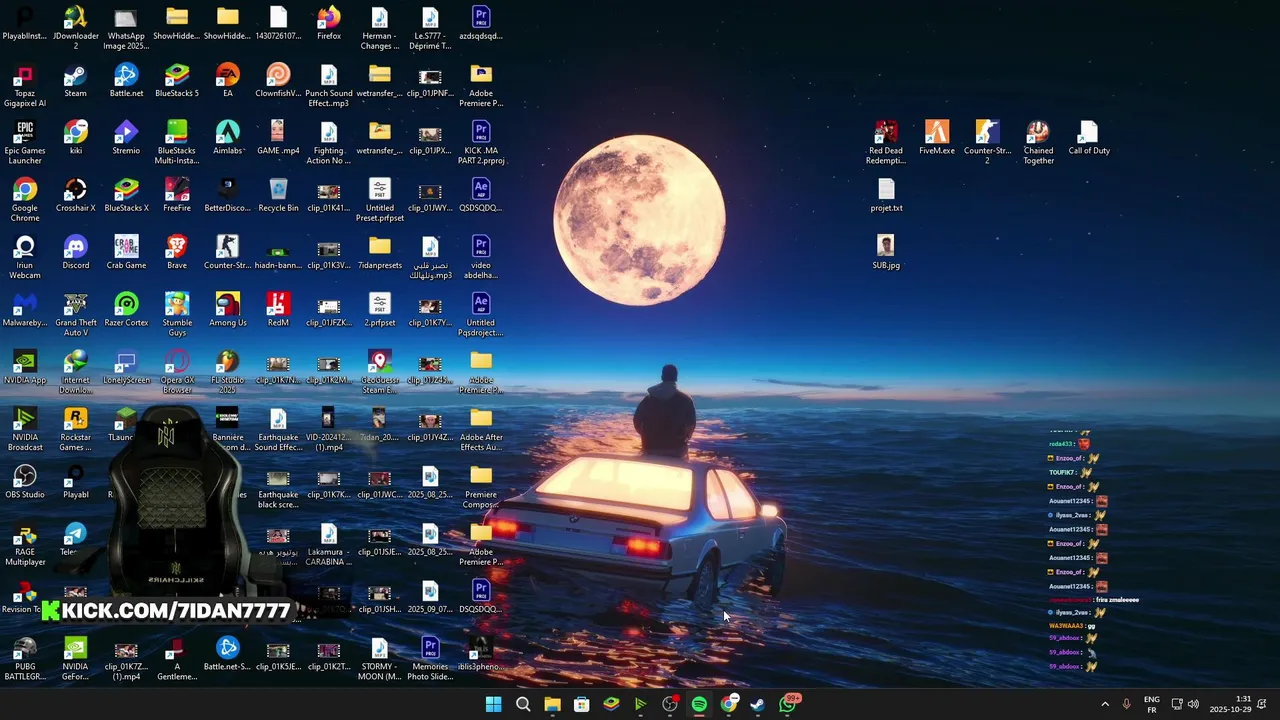The height and width of the screenshot is (720, 1280).
Task: Click the microphone icon in system tray
Action: click(1126, 704)
